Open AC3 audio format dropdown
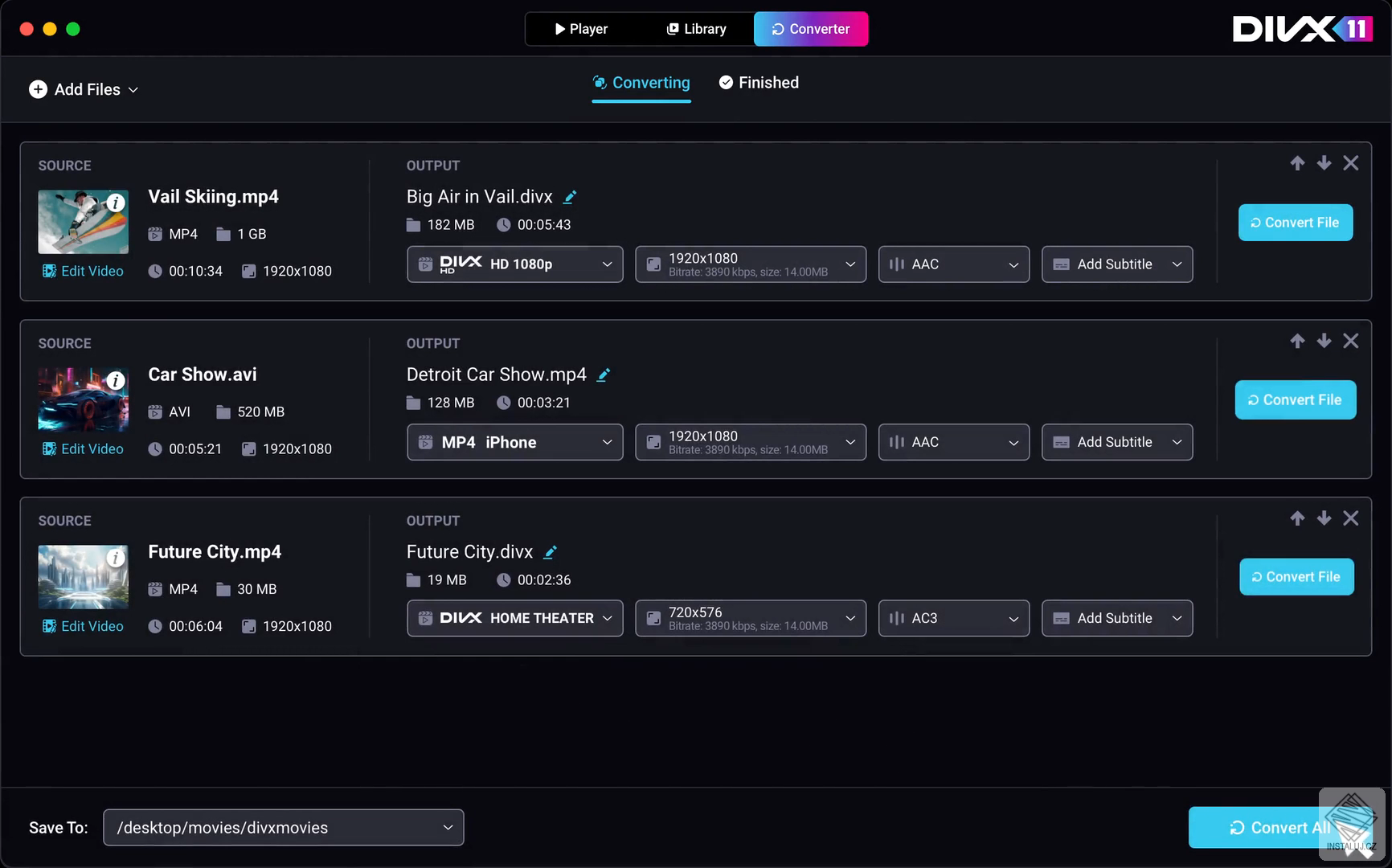The image size is (1392, 868). [953, 618]
